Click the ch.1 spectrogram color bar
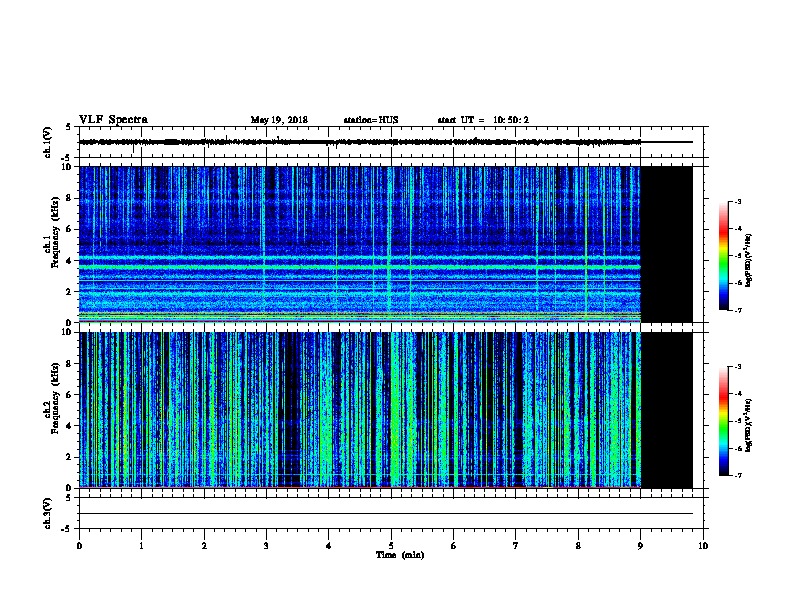Image resolution: width=792 pixels, height=612 pixels. (723, 256)
